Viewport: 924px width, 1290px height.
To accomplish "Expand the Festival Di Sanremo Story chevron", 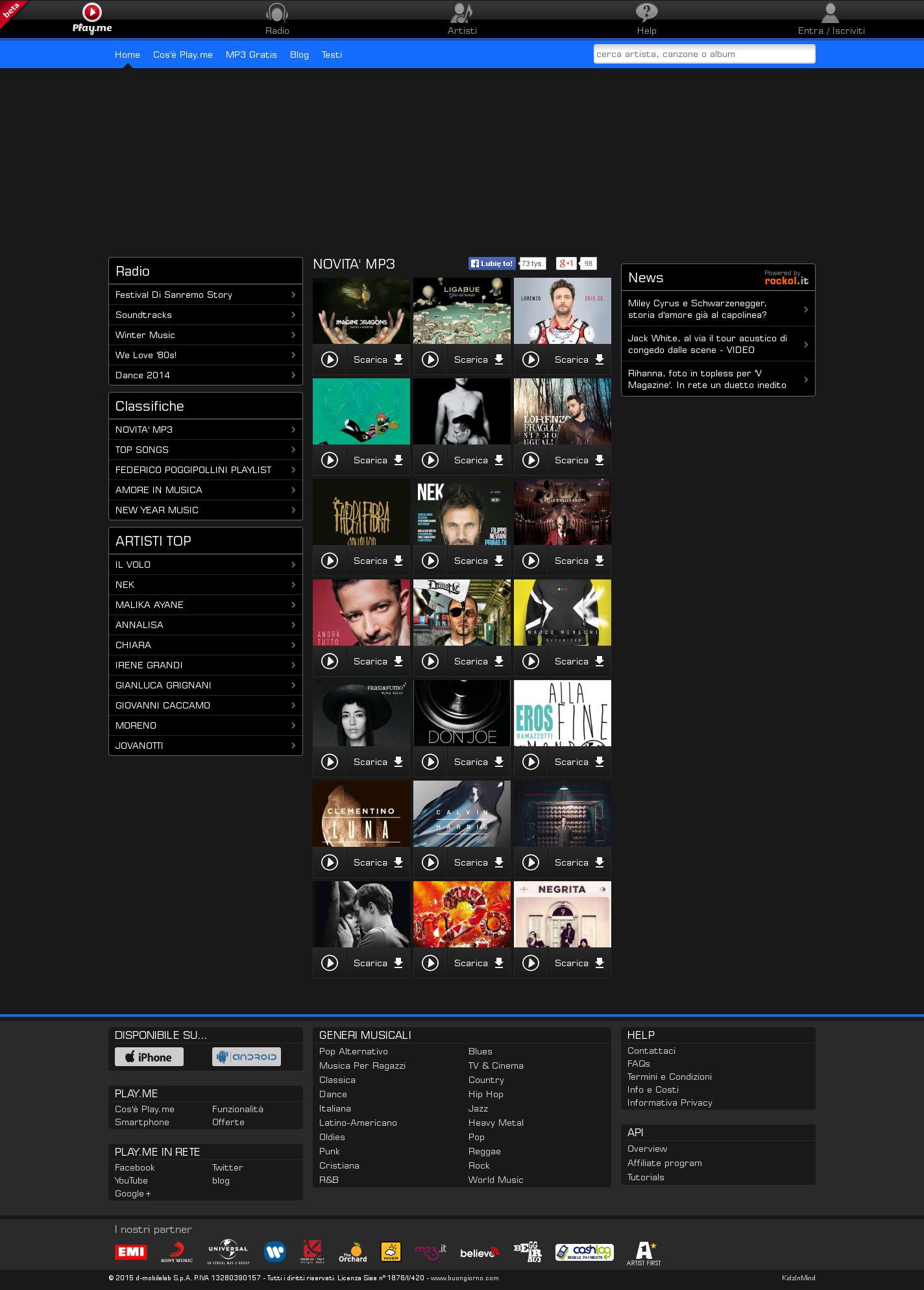I will pos(293,295).
